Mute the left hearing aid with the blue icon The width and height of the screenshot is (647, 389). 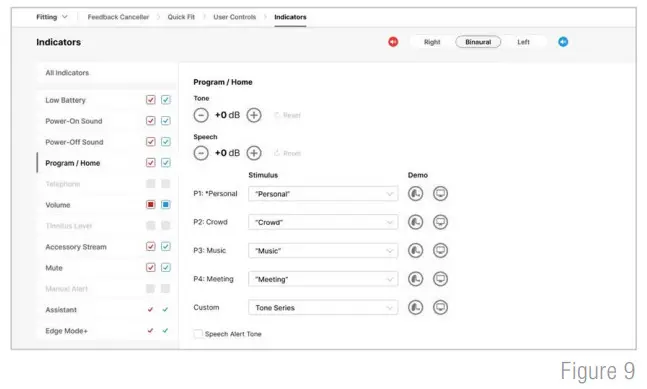(563, 42)
